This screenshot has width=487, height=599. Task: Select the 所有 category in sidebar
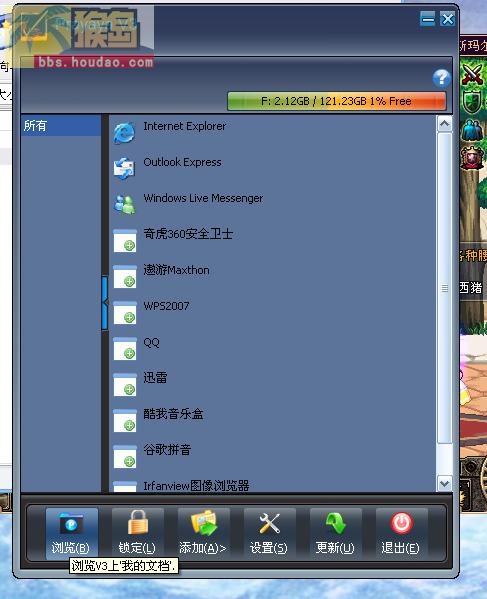pyautogui.click(x=61, y=126)
